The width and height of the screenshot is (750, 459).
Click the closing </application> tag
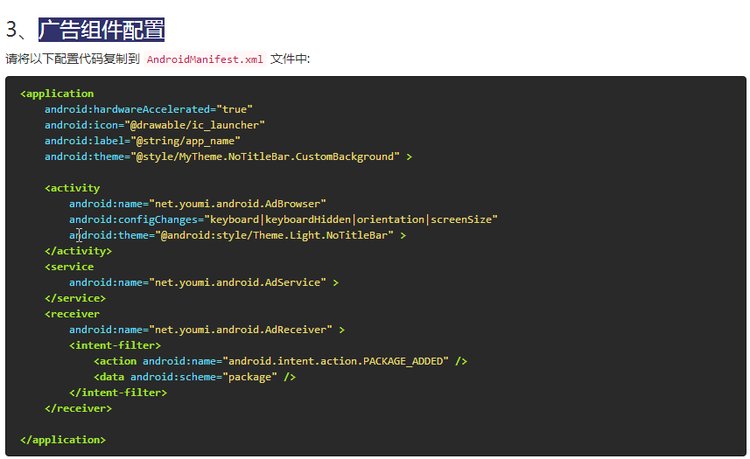click(63, 440)
